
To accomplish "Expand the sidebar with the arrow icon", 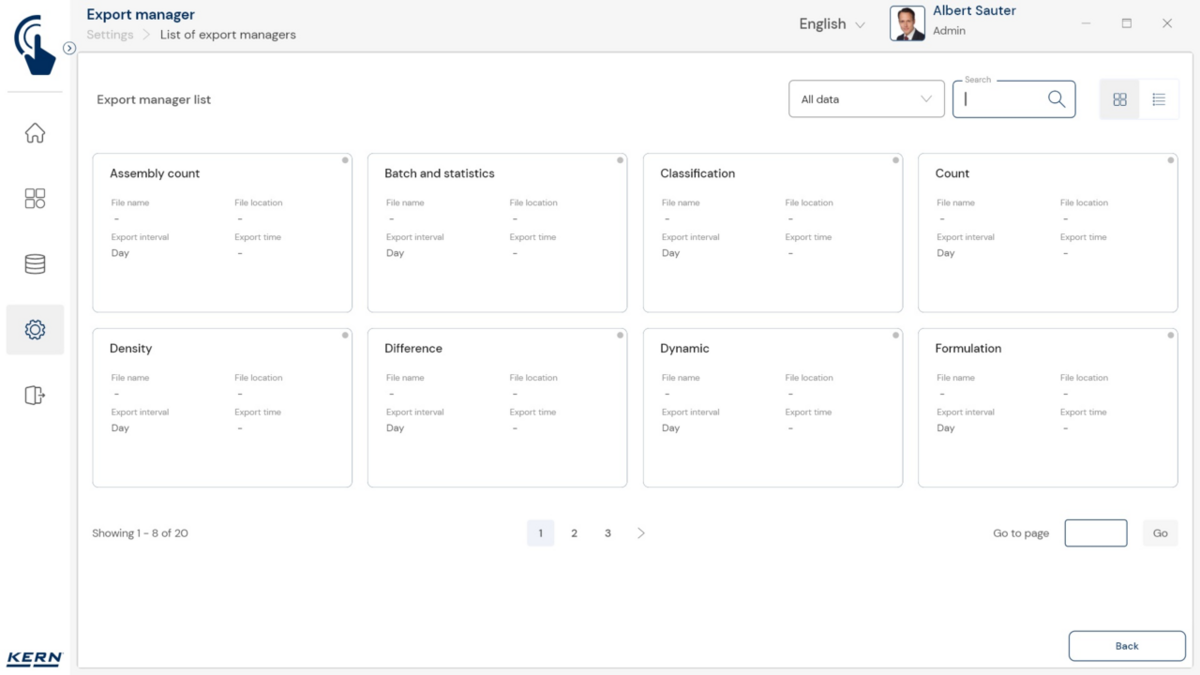I will point(69,48).
